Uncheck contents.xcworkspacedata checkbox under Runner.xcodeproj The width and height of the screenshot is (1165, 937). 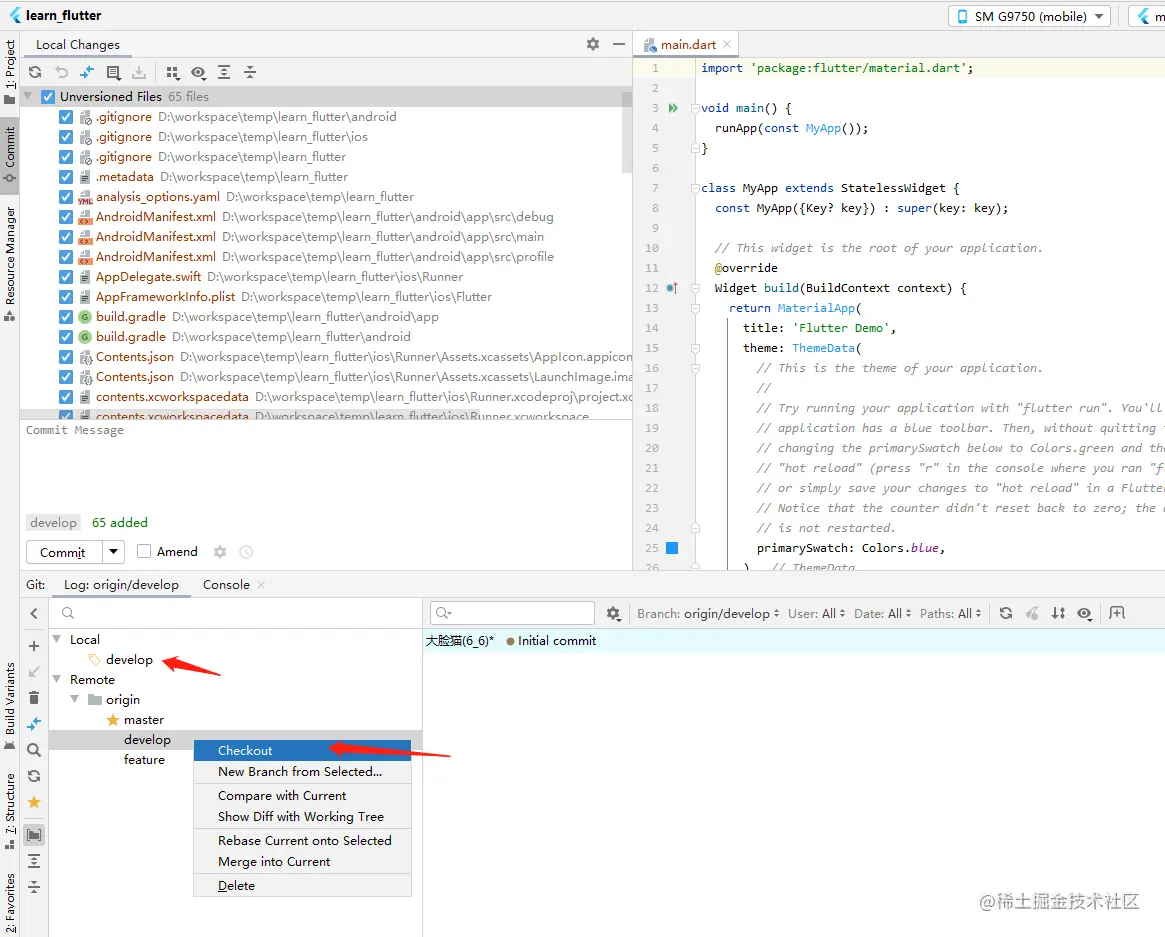pyautogui.click(x=66, y=397)
